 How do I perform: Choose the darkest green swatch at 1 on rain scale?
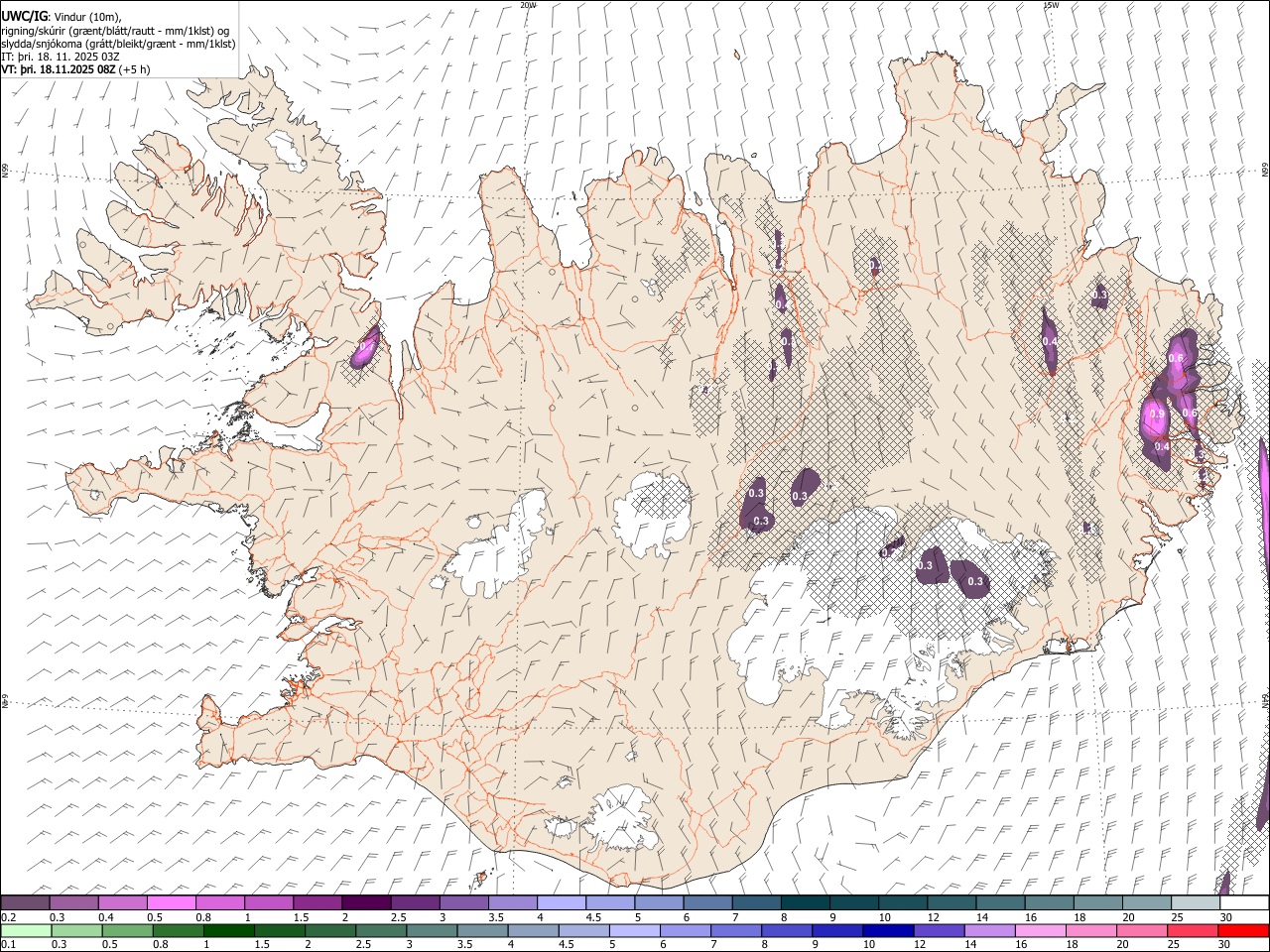click(229, 930)
